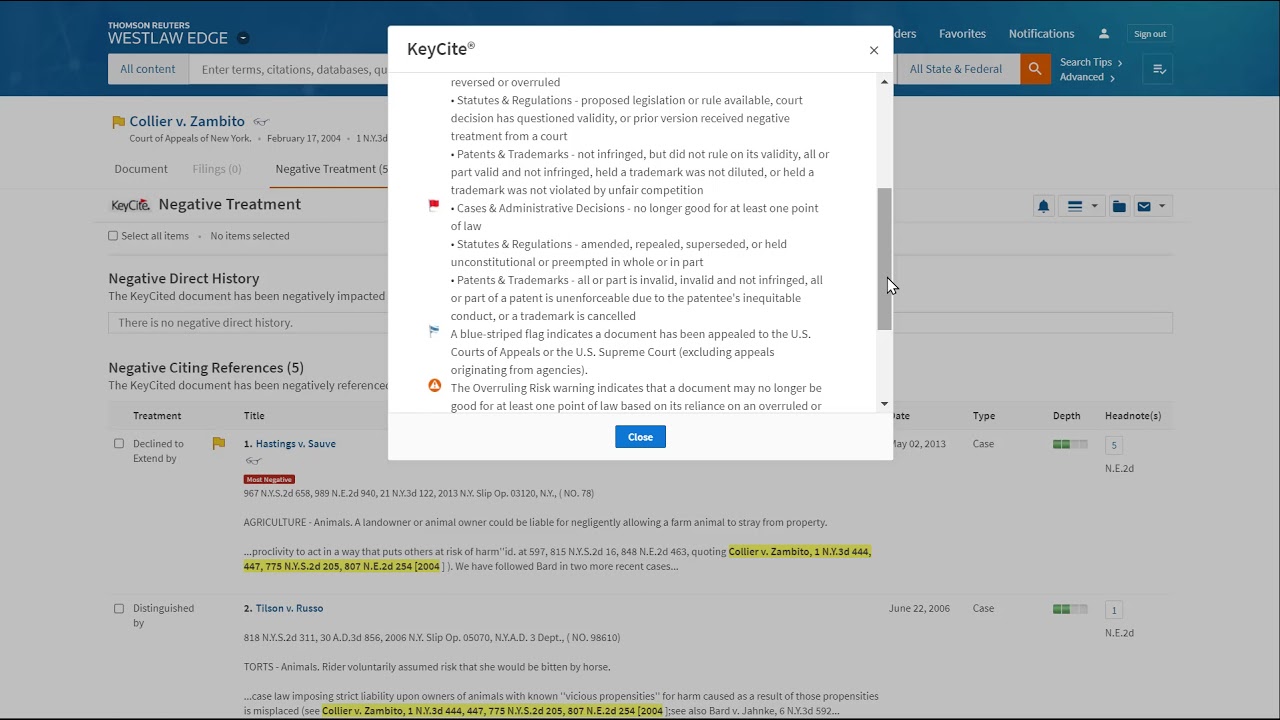Click the glasses icon under Hastings v. Sauve

click(x=253, y=461)
